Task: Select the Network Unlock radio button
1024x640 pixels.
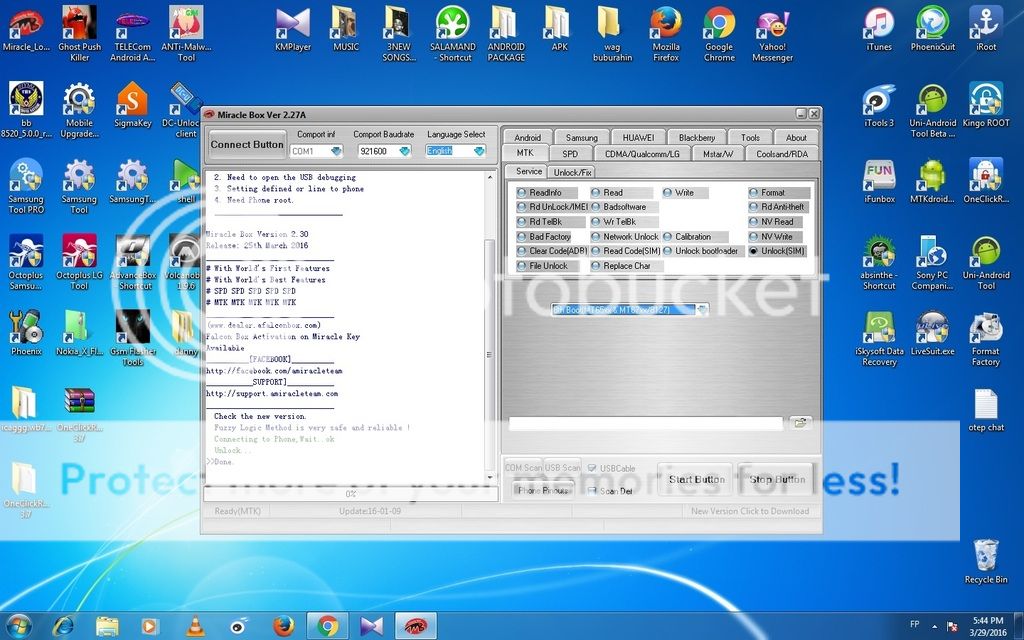Action: point(596,237)
